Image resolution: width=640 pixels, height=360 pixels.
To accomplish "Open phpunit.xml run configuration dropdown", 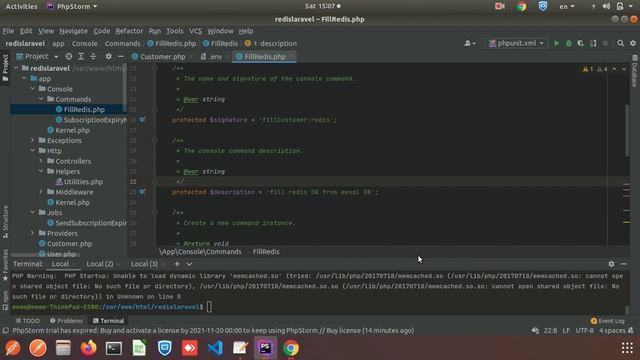I will [x=516, y=43].
